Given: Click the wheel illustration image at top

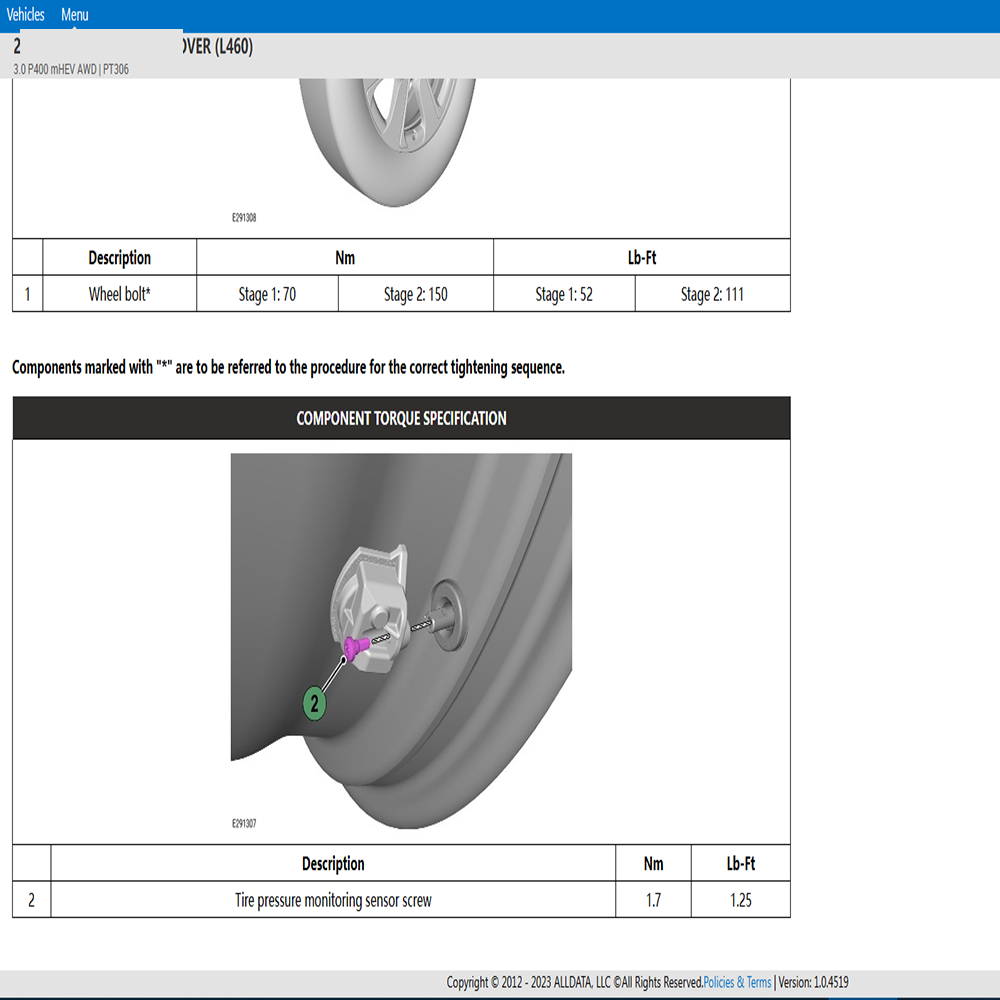Looking at the screenshot, I should 387,142.
